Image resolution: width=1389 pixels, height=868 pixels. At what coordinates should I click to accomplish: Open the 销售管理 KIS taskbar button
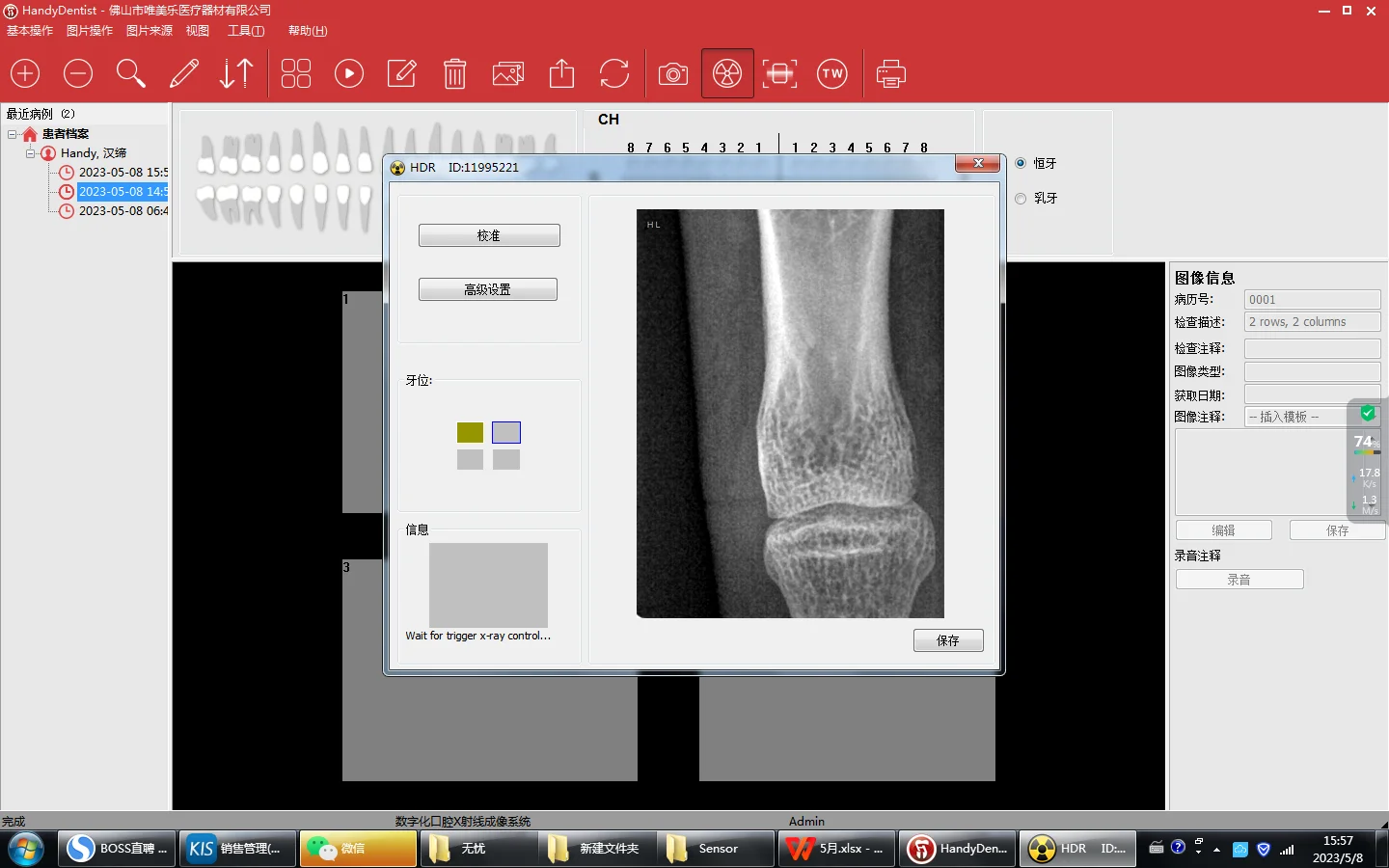click(237, 849)
